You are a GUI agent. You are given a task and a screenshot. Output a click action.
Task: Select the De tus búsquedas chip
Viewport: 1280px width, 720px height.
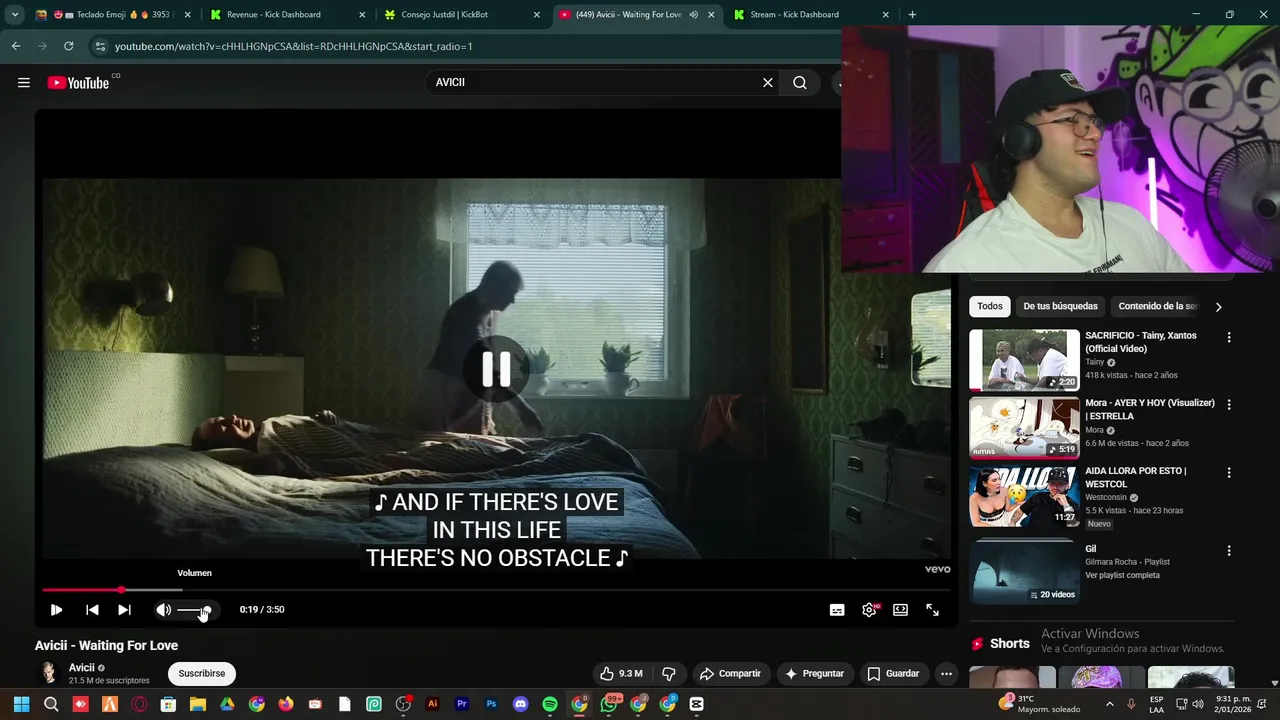click(x=1060, y=306)
